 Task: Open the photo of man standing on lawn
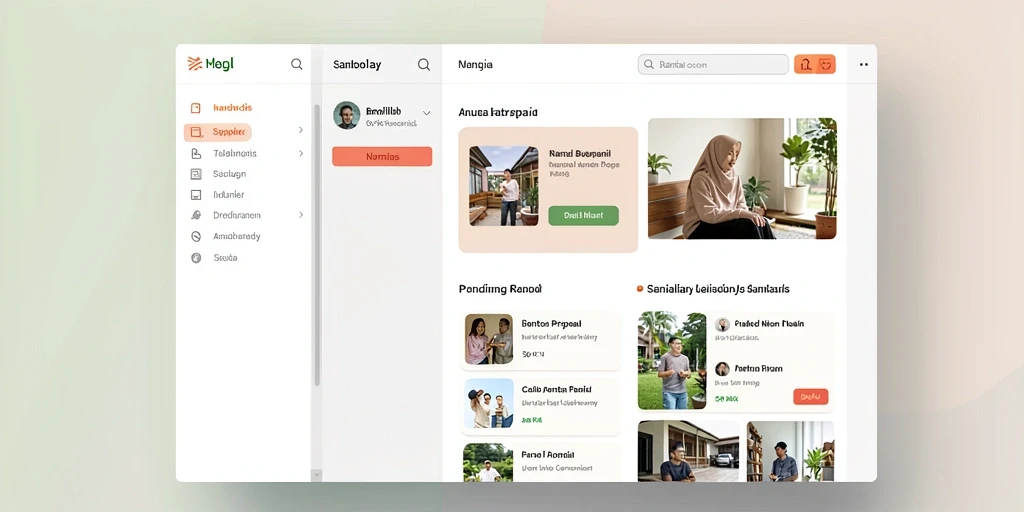(672, 360)
